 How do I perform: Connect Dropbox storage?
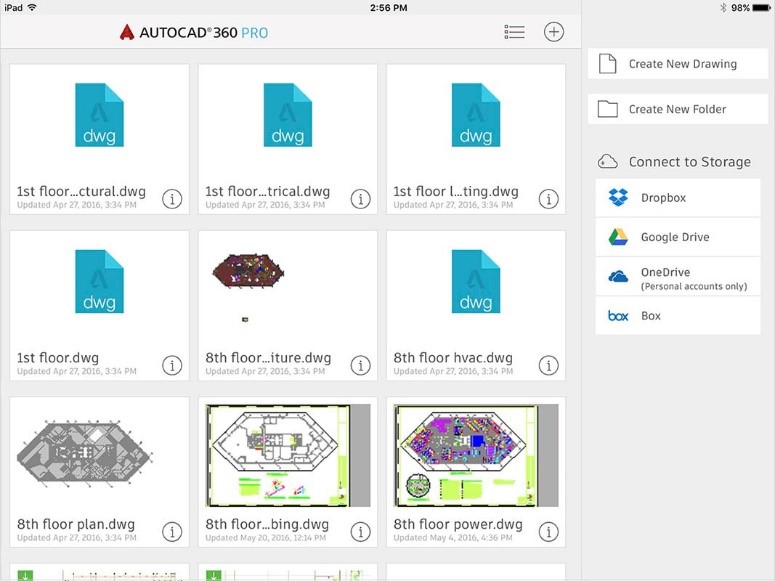(x=678, y=198)
